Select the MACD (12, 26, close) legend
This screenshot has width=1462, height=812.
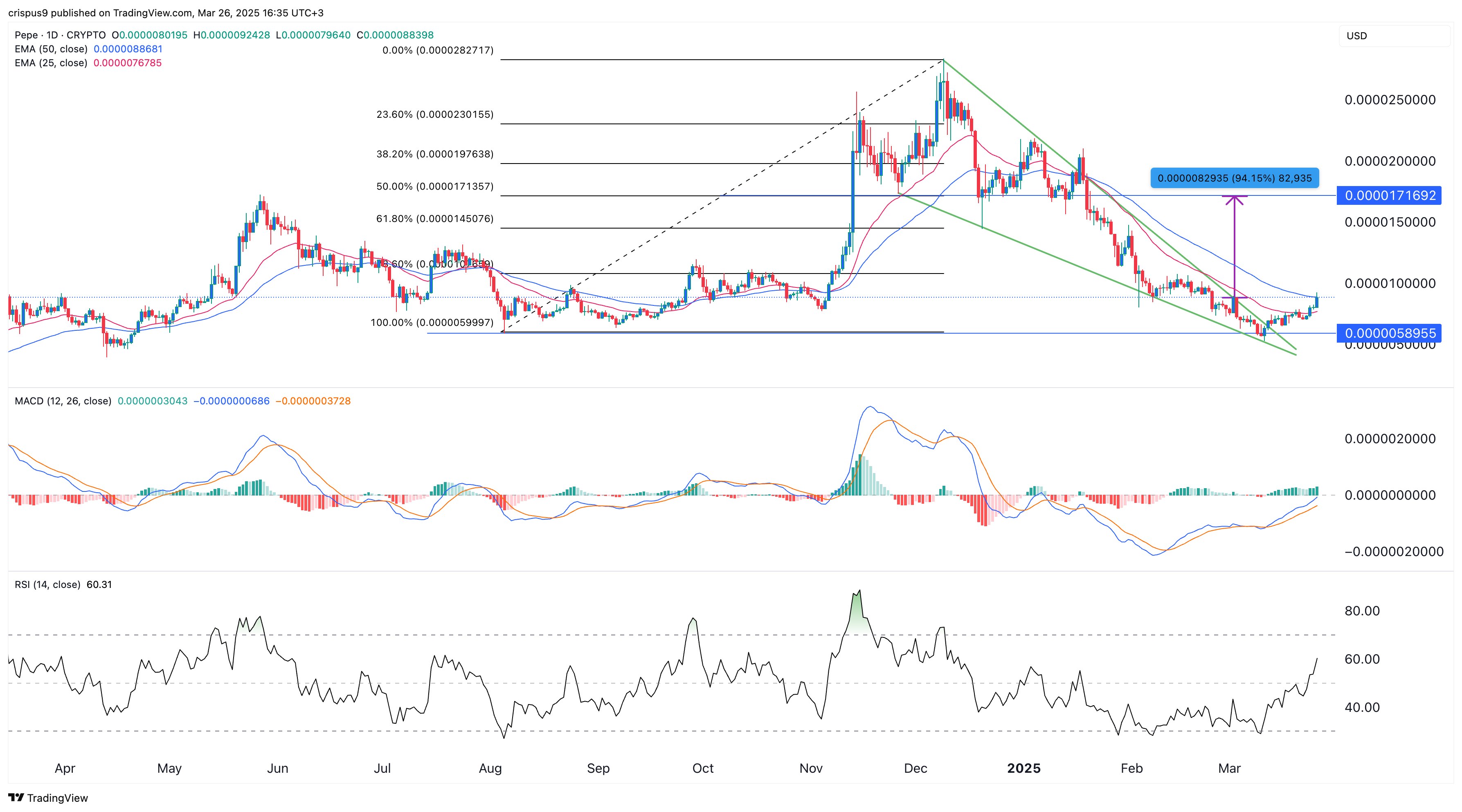(x=63, y=401)
